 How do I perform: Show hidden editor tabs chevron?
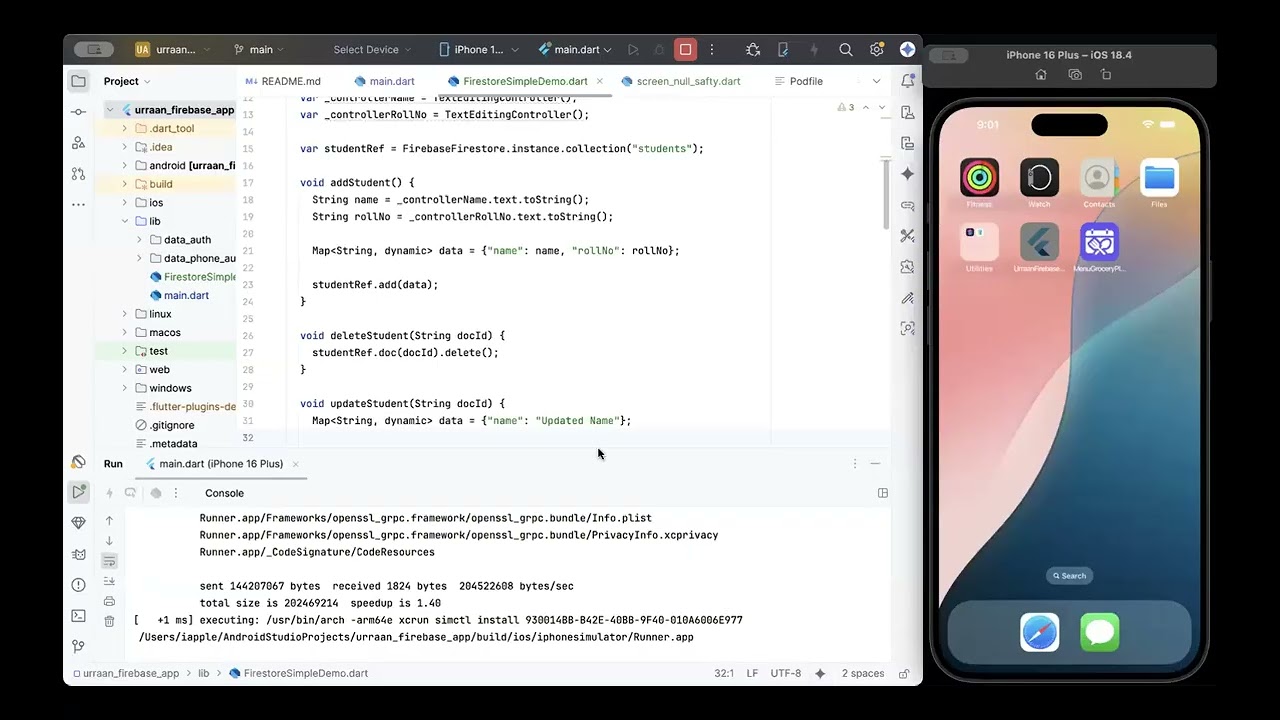coord(877,81)
